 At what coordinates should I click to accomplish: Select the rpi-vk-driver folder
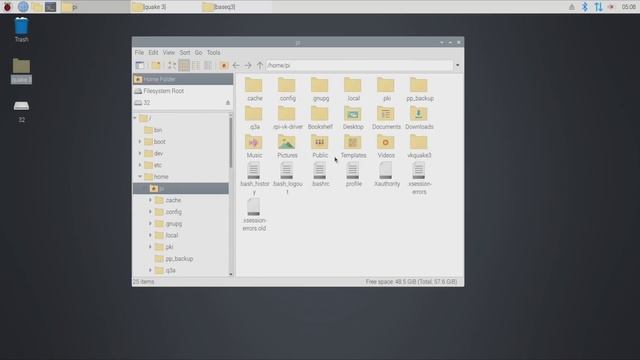[287, 118]
